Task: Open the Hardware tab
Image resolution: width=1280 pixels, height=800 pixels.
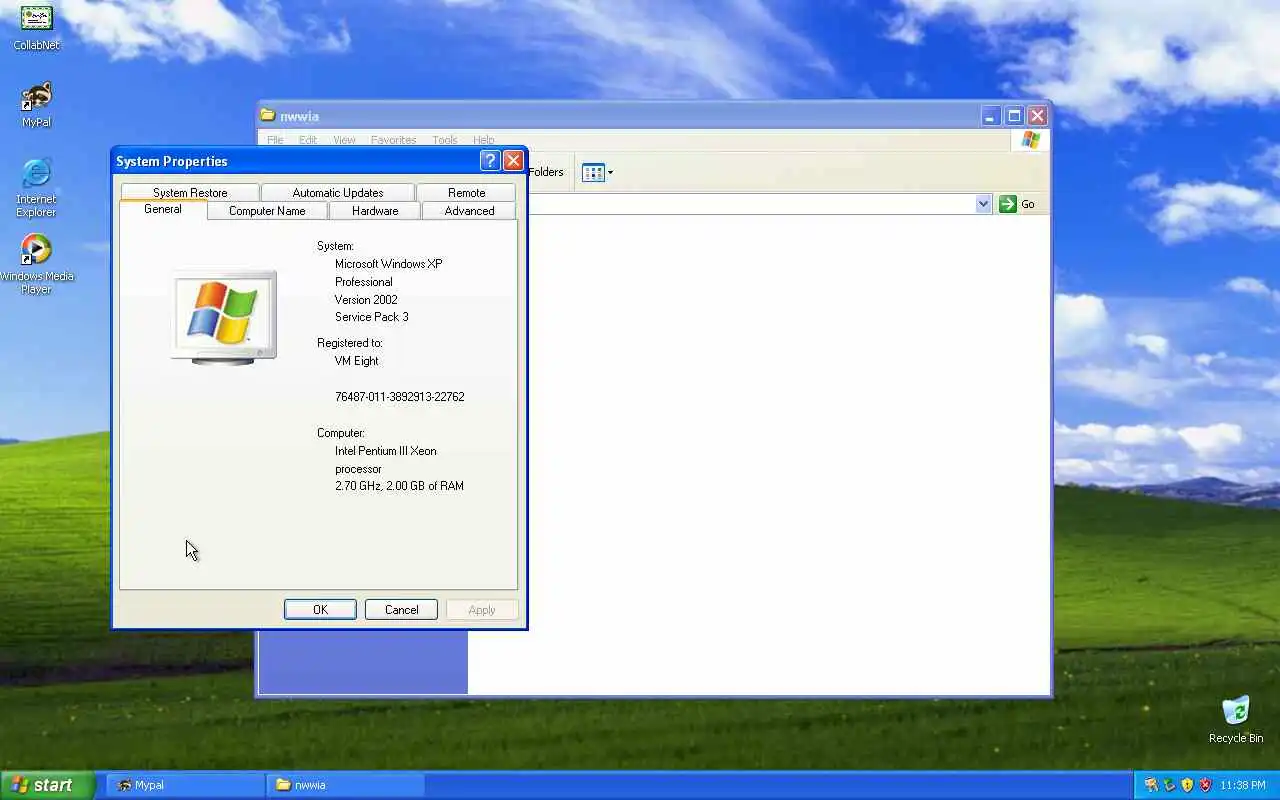Action: pos(375,211)
